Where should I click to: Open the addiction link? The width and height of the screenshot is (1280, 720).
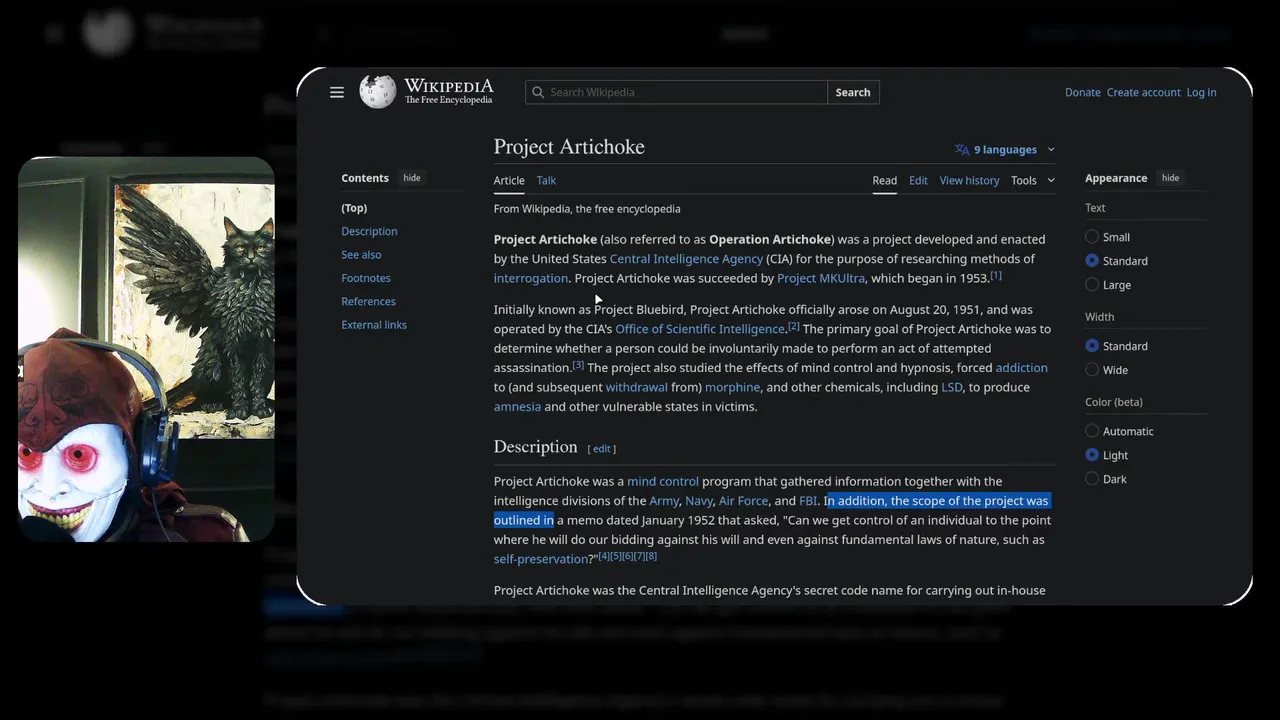(x=1021, y=368)
